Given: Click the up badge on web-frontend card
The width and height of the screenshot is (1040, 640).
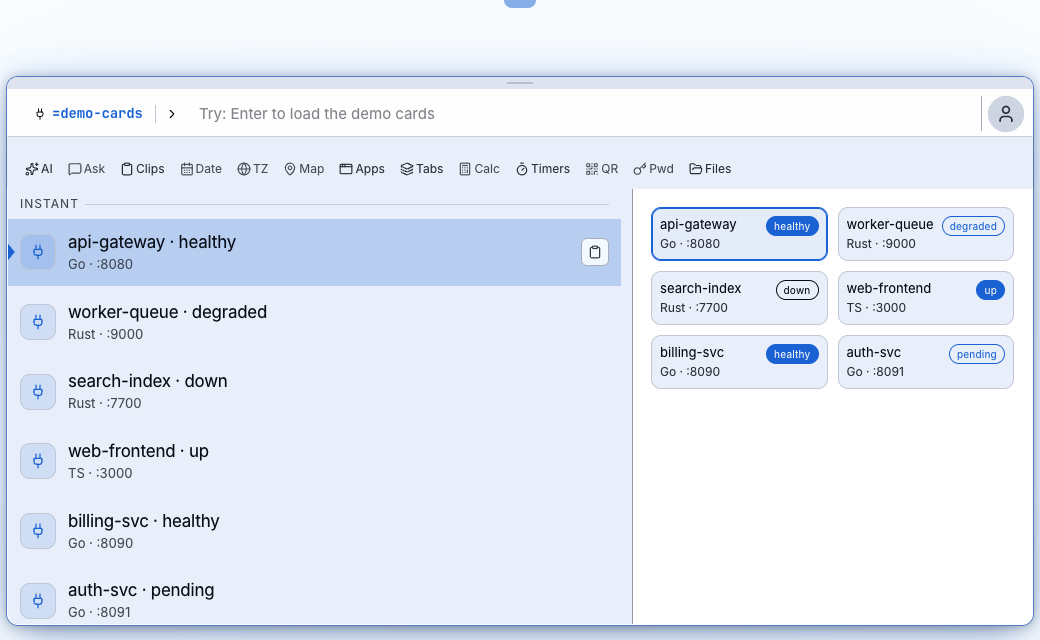Looking at the screenshot, I should [990, 290].
